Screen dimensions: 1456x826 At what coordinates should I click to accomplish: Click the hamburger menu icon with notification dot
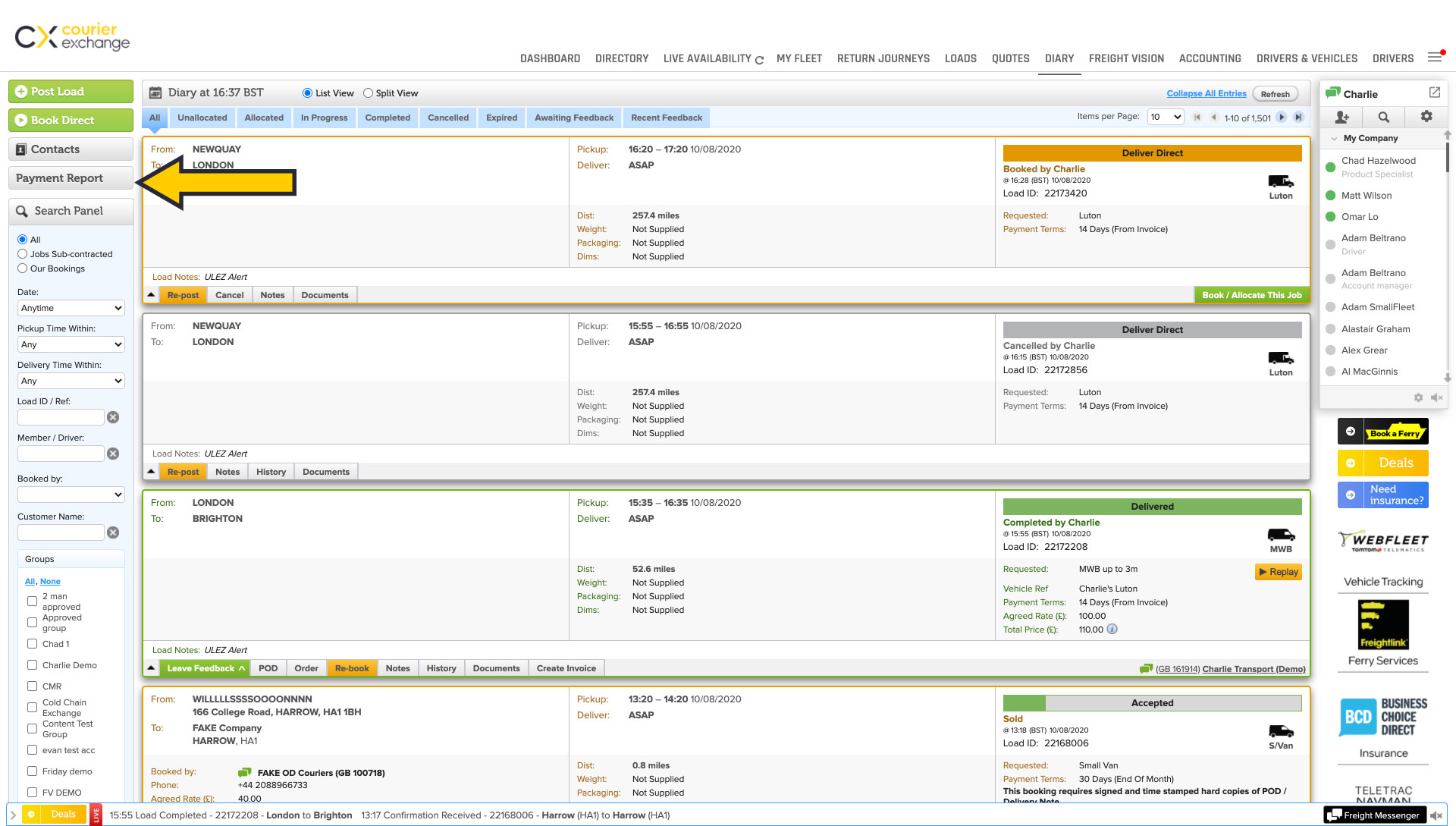point(1435,57)
